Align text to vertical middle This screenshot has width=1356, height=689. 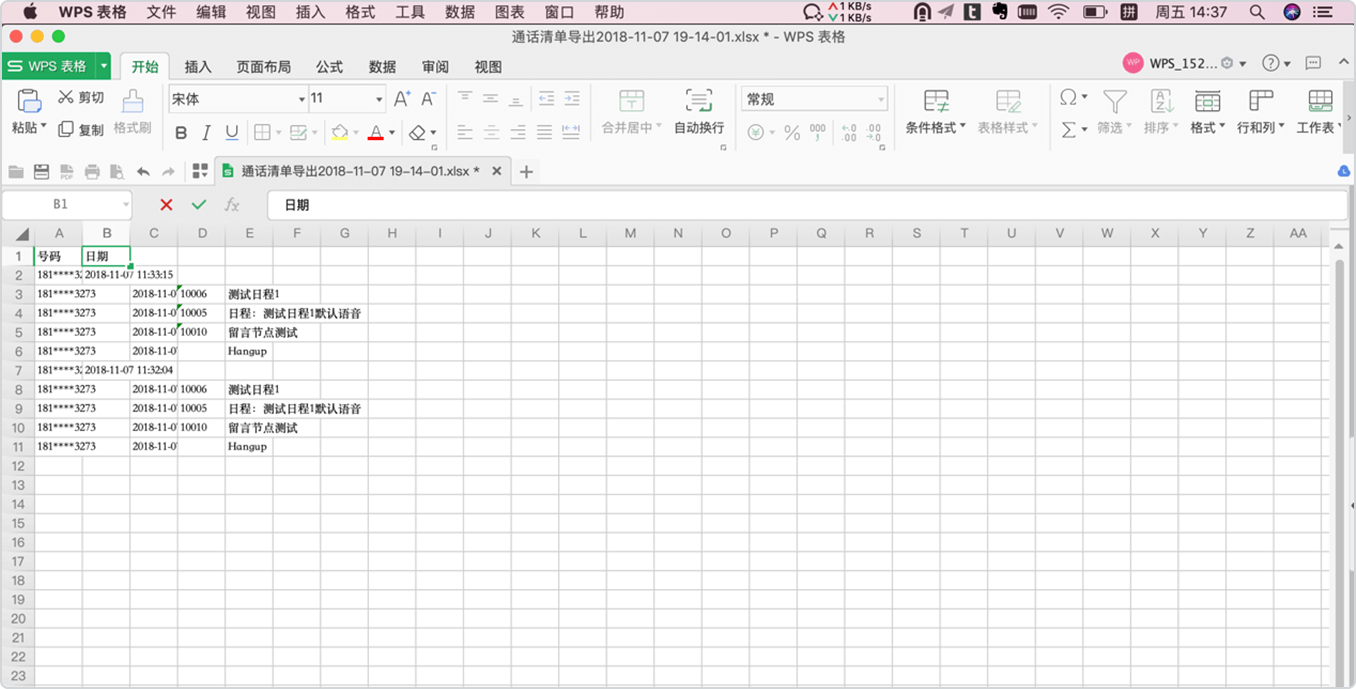[490, 98]
